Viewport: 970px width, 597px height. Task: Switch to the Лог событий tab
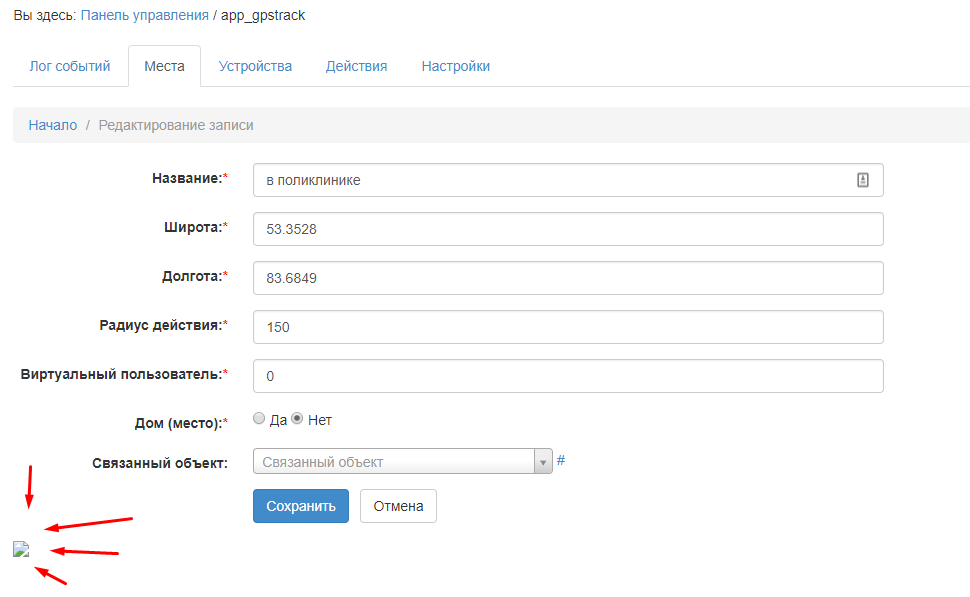pyautogui.click(x=70, y=66)
